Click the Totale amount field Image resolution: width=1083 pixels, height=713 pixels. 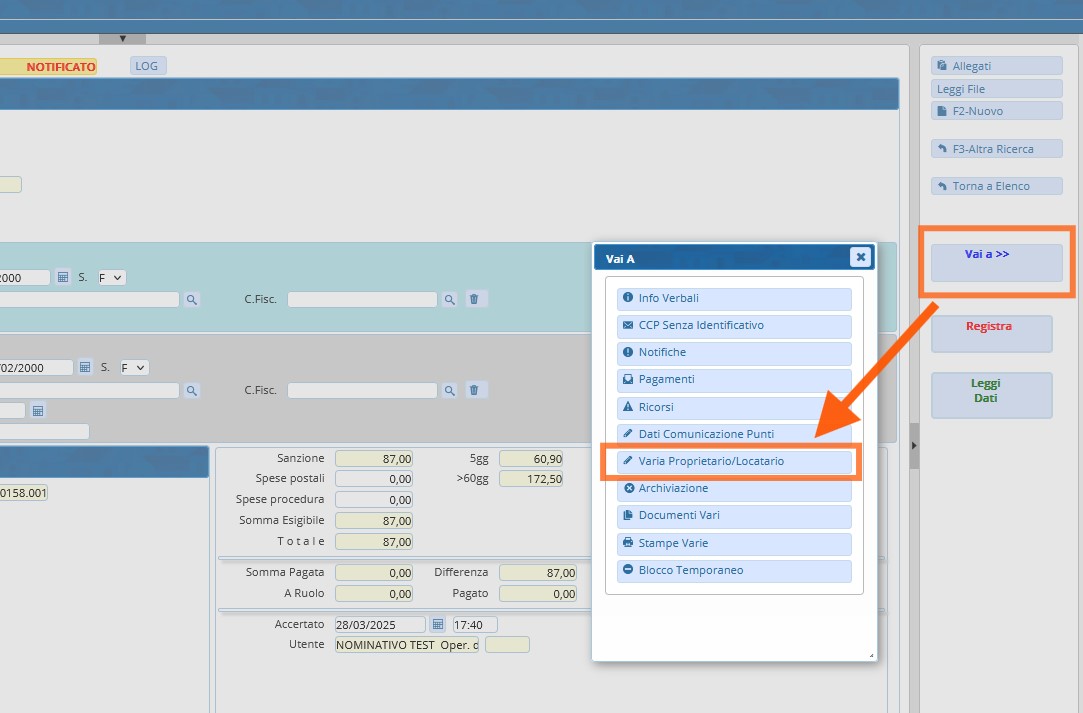coord(374,542)
